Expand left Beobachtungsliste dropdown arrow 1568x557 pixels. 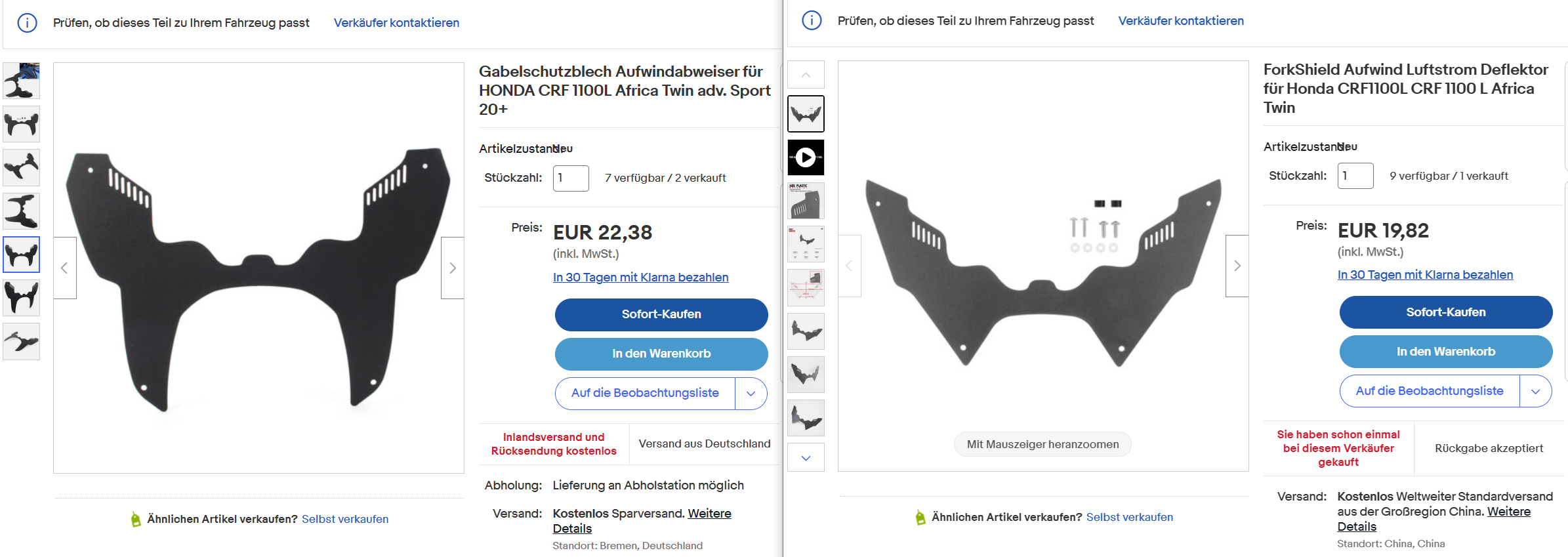pyautogui.click(x=751, y=393)
